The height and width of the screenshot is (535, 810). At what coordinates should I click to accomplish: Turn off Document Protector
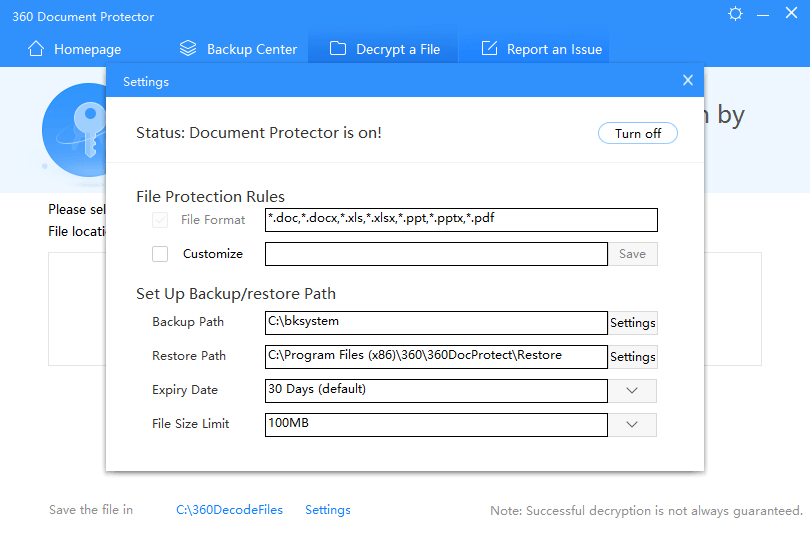[638, 134]
